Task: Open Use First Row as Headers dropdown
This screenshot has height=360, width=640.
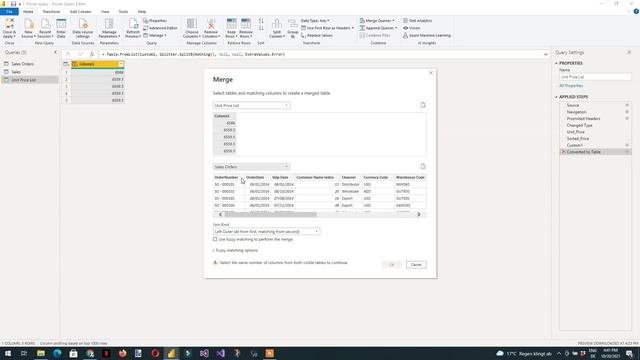Action: tap(328, 28)
